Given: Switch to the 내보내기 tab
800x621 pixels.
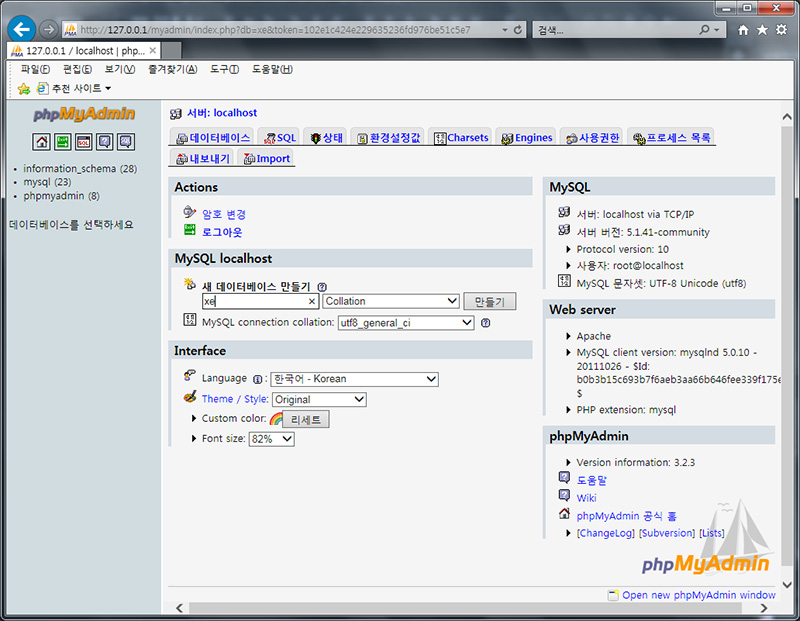Looking at the screenshot, I should click(203, 159).
